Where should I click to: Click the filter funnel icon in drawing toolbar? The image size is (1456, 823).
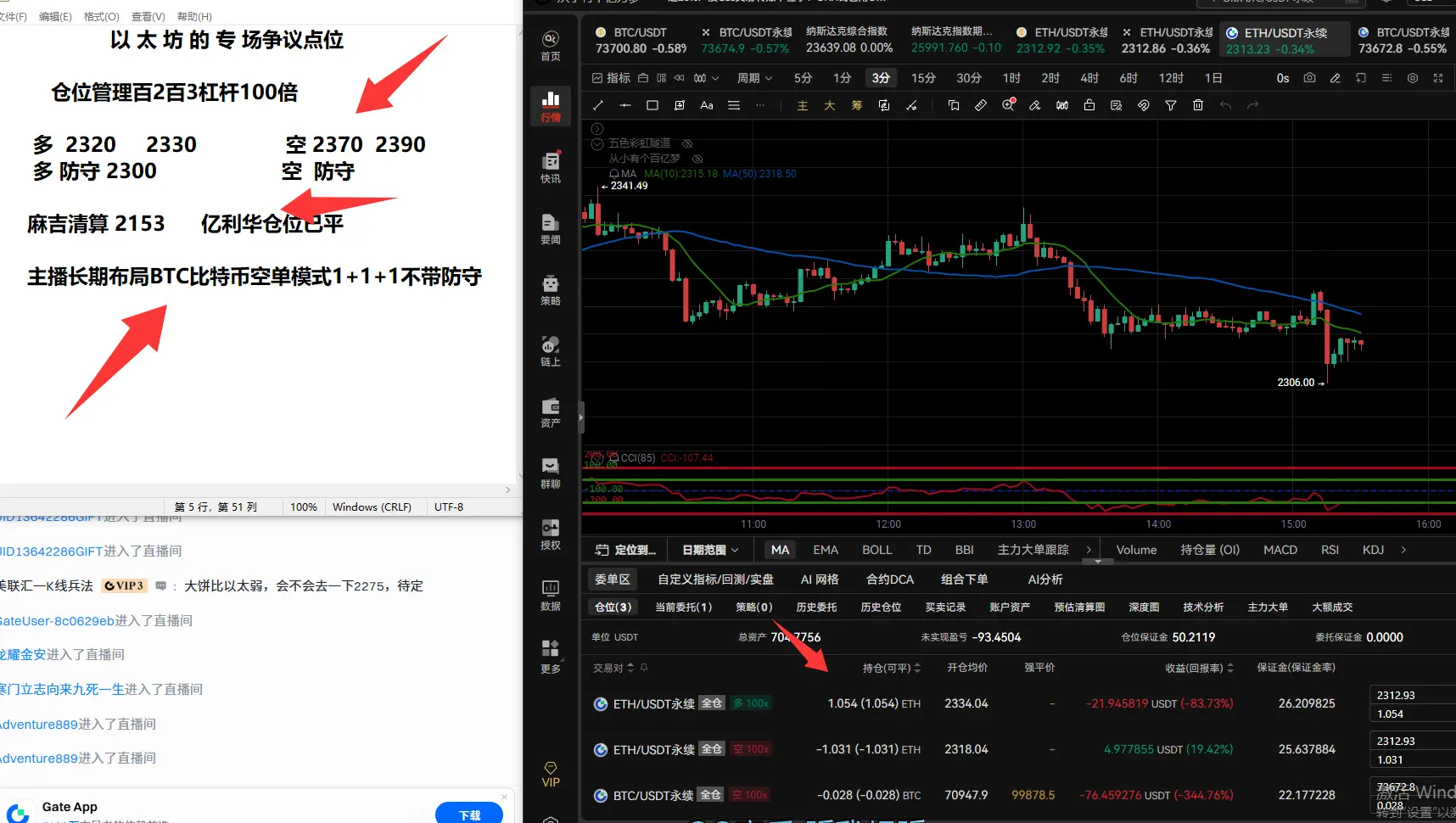[x=1171, y=105]
